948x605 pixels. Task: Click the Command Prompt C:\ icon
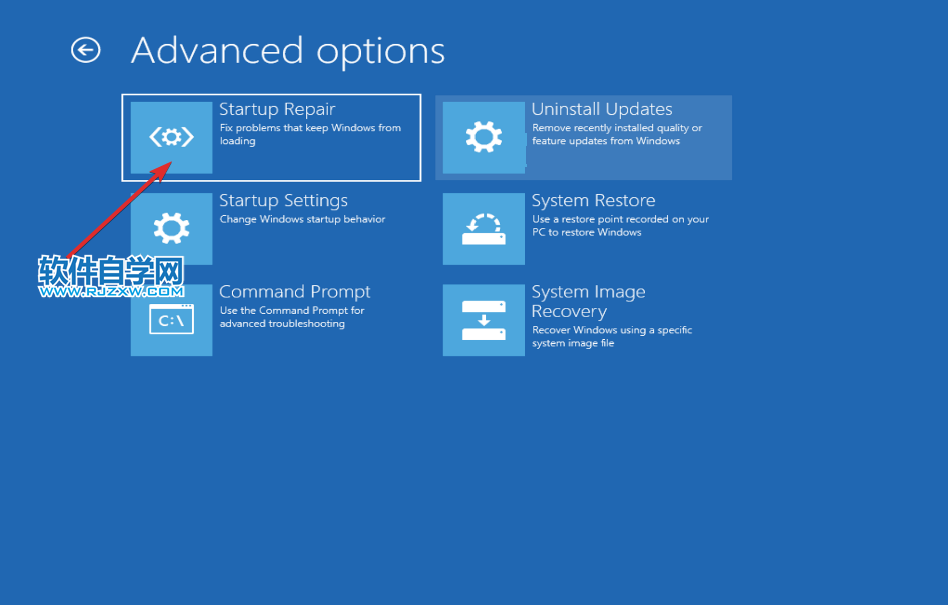point(172,320)
